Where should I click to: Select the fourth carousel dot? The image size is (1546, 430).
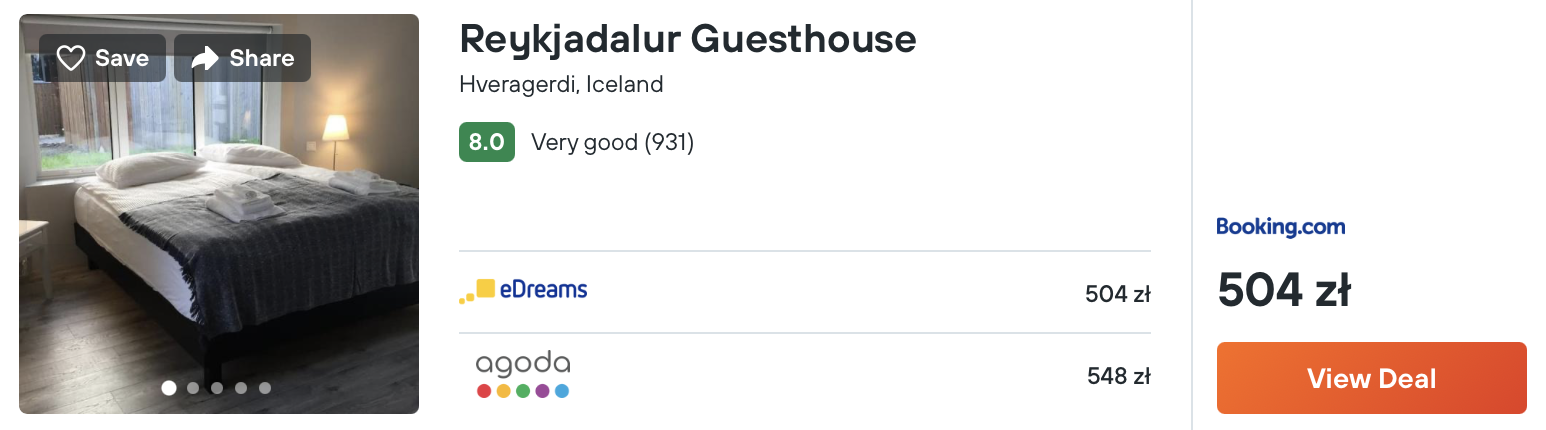coord(241,388)
